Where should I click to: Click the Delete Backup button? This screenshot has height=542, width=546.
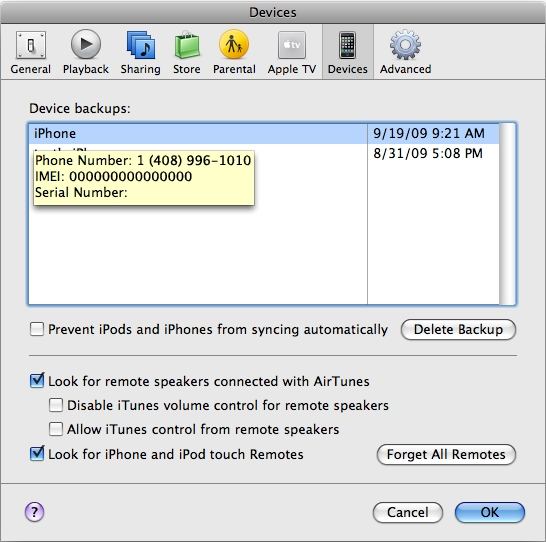tap(458, 329)
